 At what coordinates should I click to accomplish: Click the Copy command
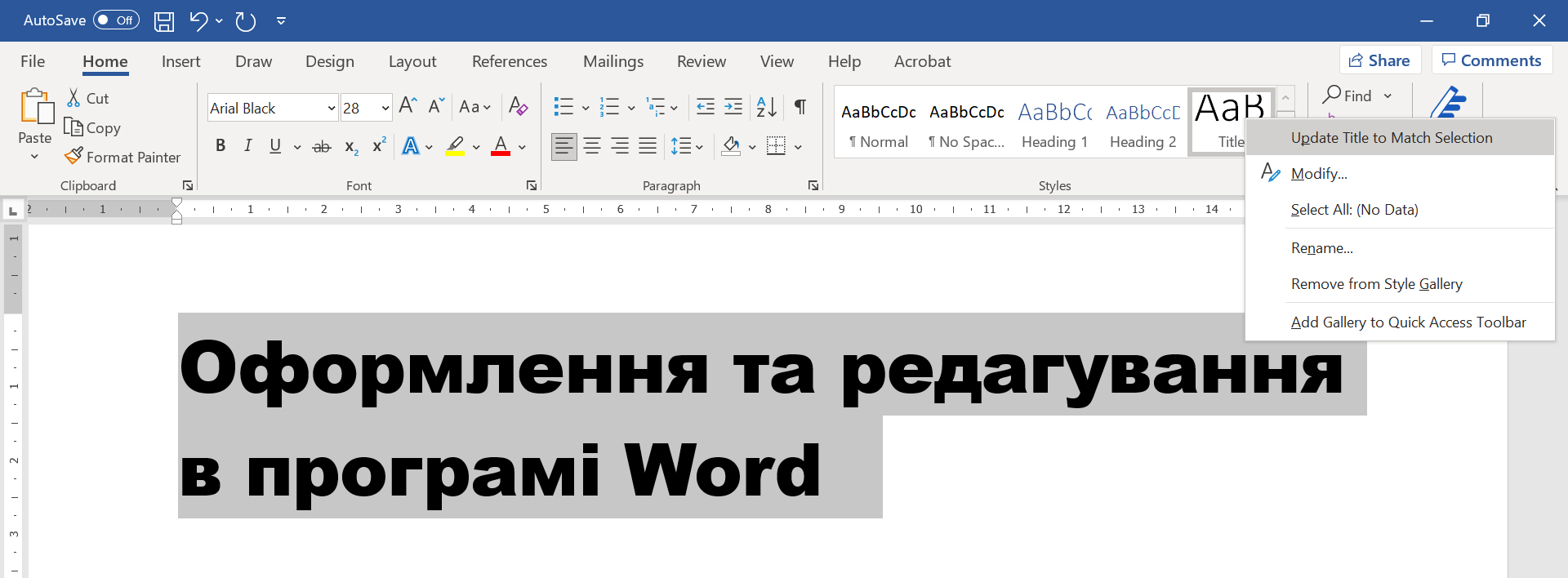pos(92,127)
